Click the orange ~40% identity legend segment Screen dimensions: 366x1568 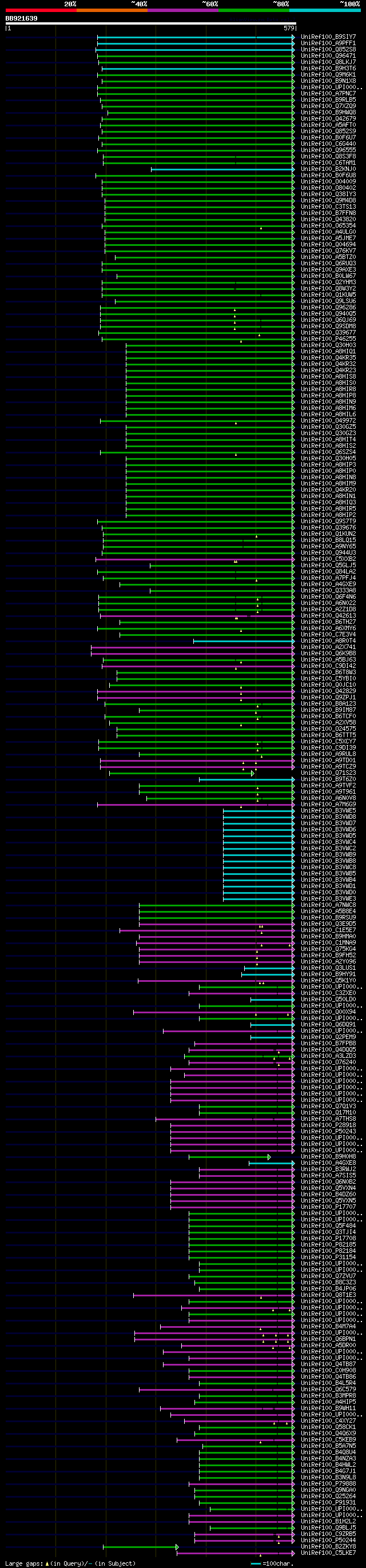click(x=112, y=10)
